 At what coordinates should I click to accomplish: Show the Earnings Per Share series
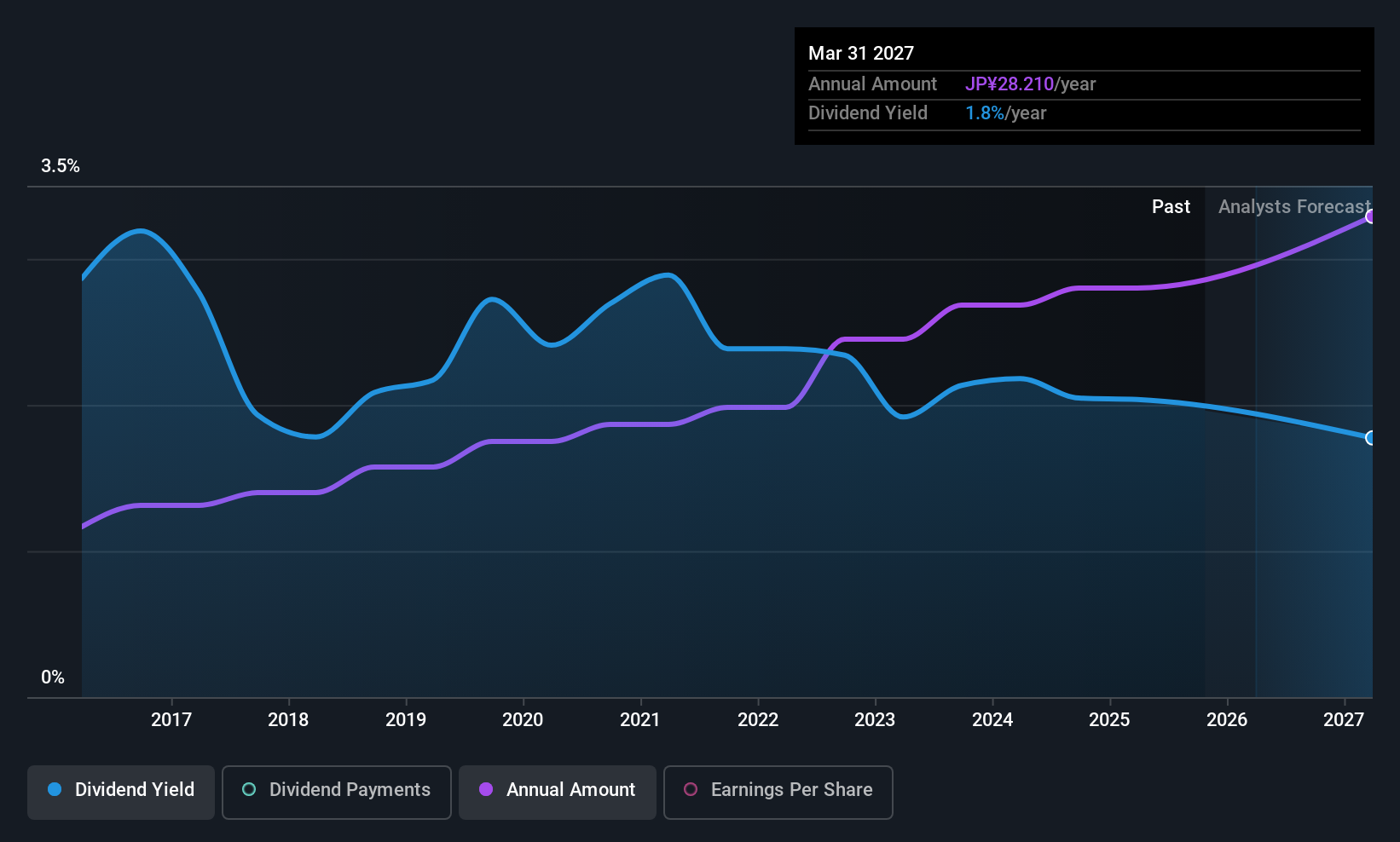pos(778,791)
